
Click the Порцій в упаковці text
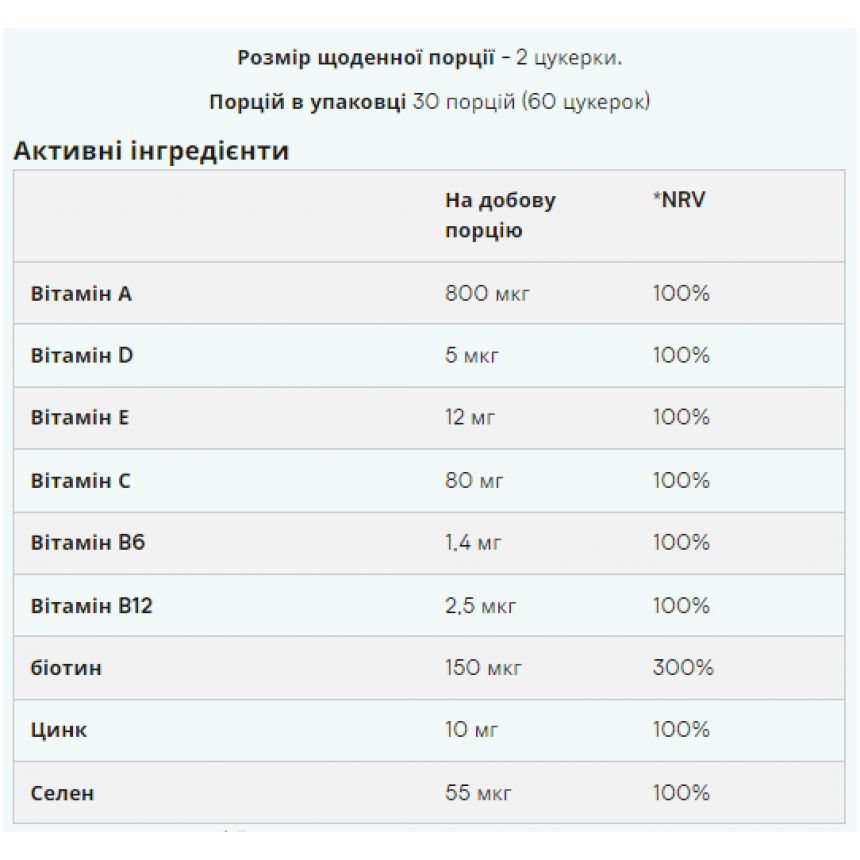coord(308,101)
